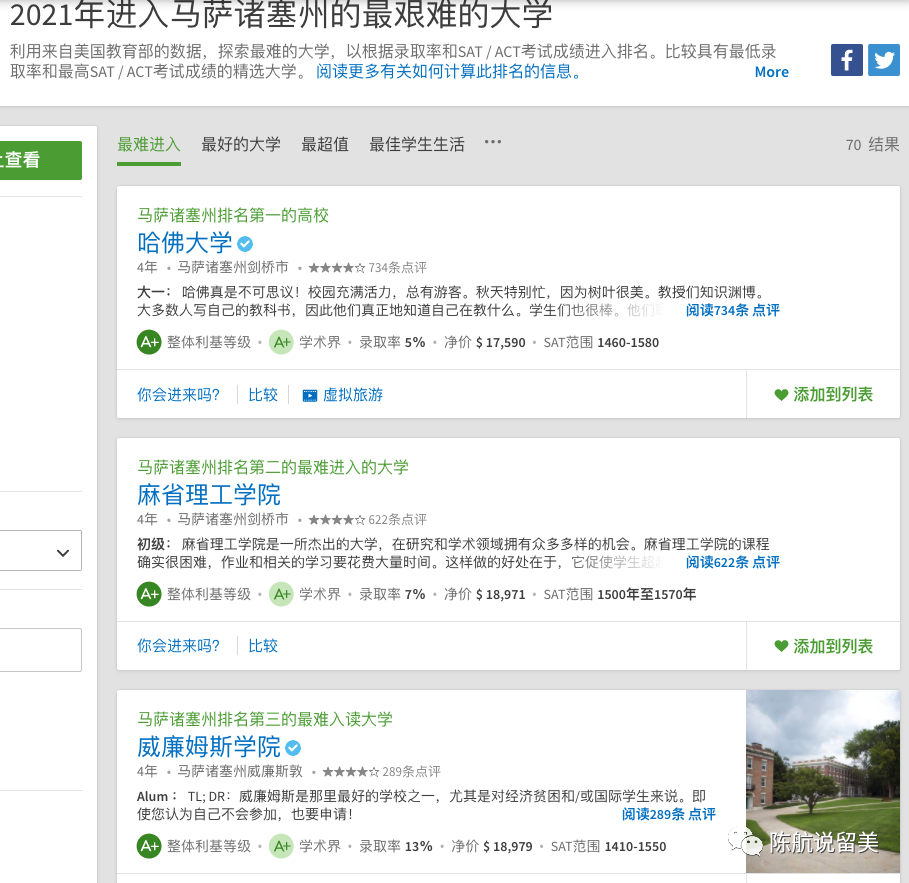The height and width of the screenshot is (883, 909).
Task: Click Williams College's star rating
Action: point(351,772)
